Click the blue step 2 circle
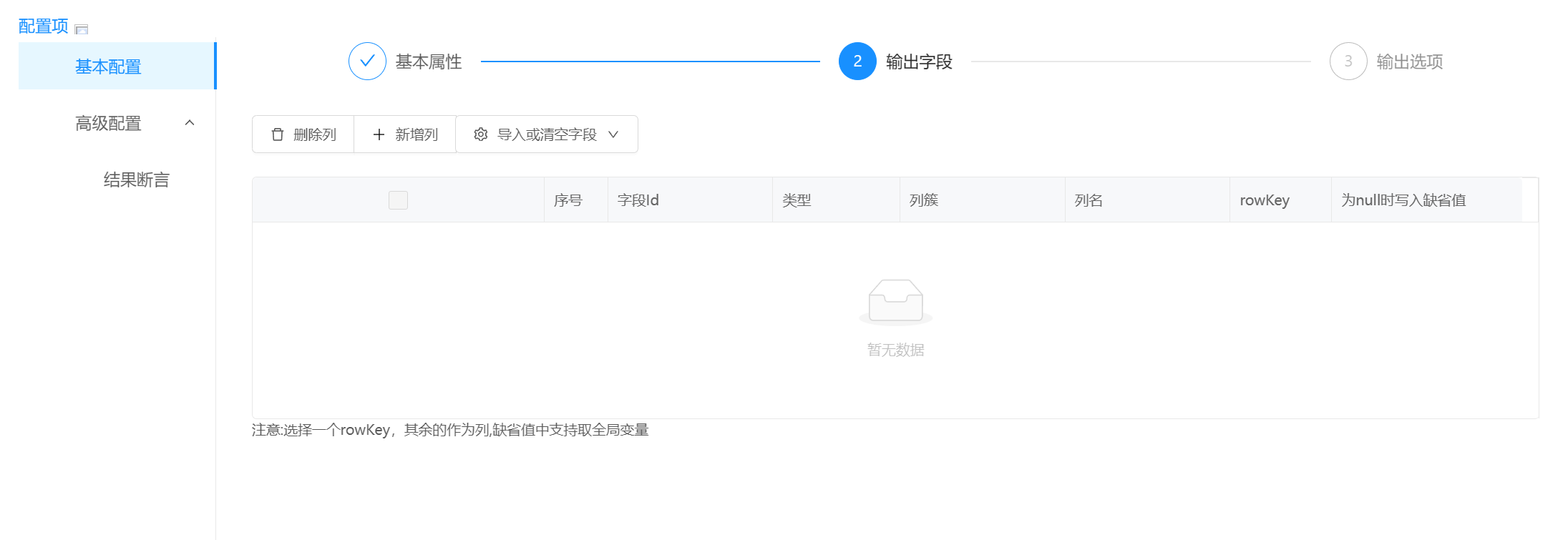 (x=857, y=62)
